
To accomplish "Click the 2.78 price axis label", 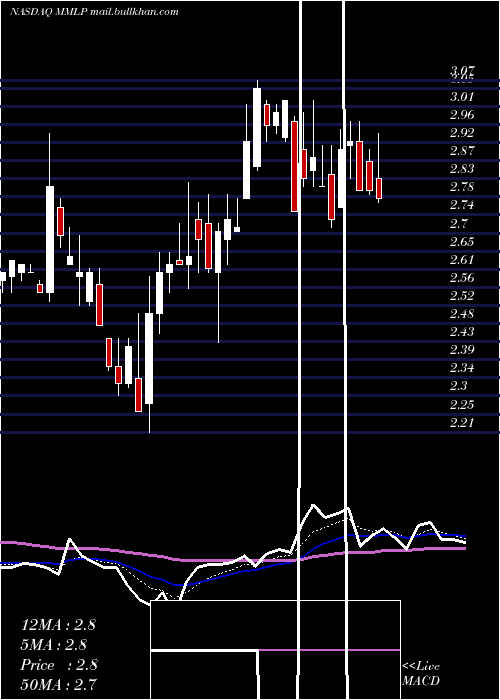I will pos(462,187).
